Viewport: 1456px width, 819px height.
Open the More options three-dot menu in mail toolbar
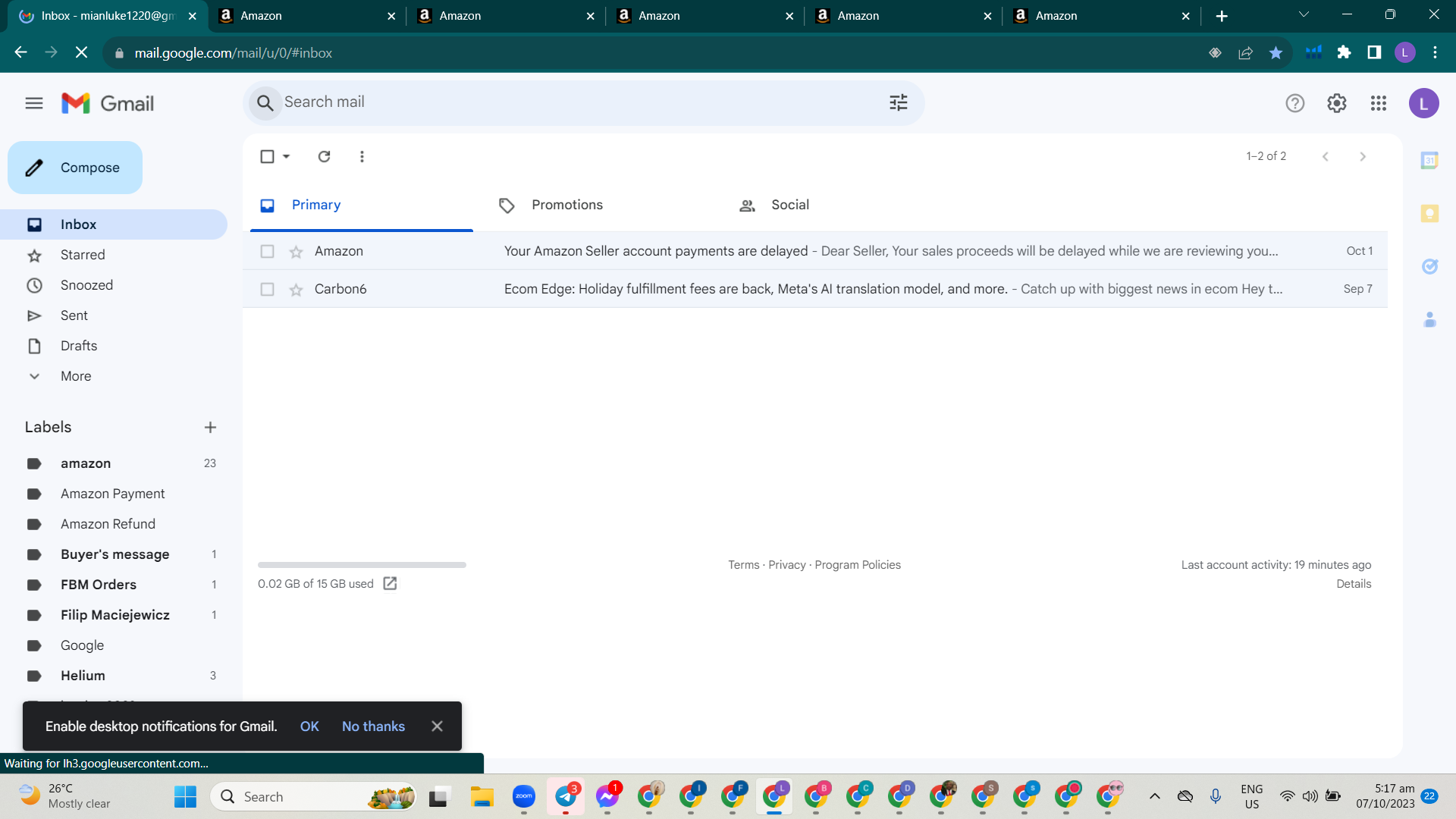(x=362, y=156)
